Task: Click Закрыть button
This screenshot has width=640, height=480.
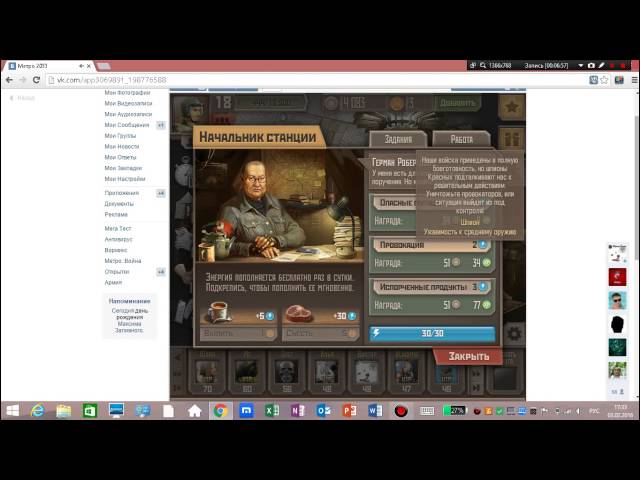Action: point(469,356)
